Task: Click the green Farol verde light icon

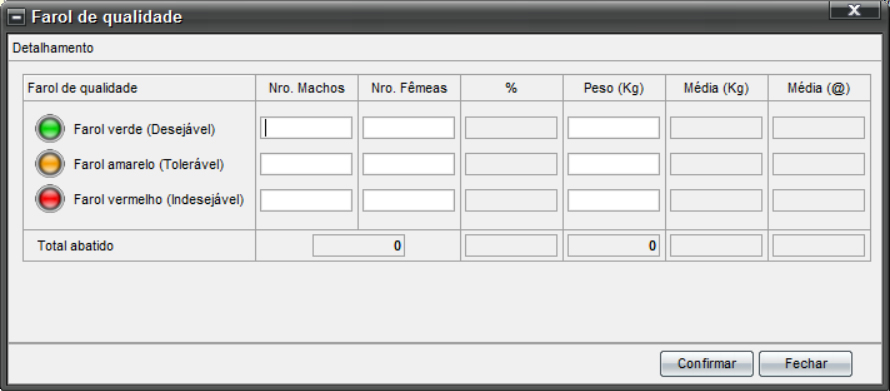Action: pyautogui.click(x=50, y=129)
